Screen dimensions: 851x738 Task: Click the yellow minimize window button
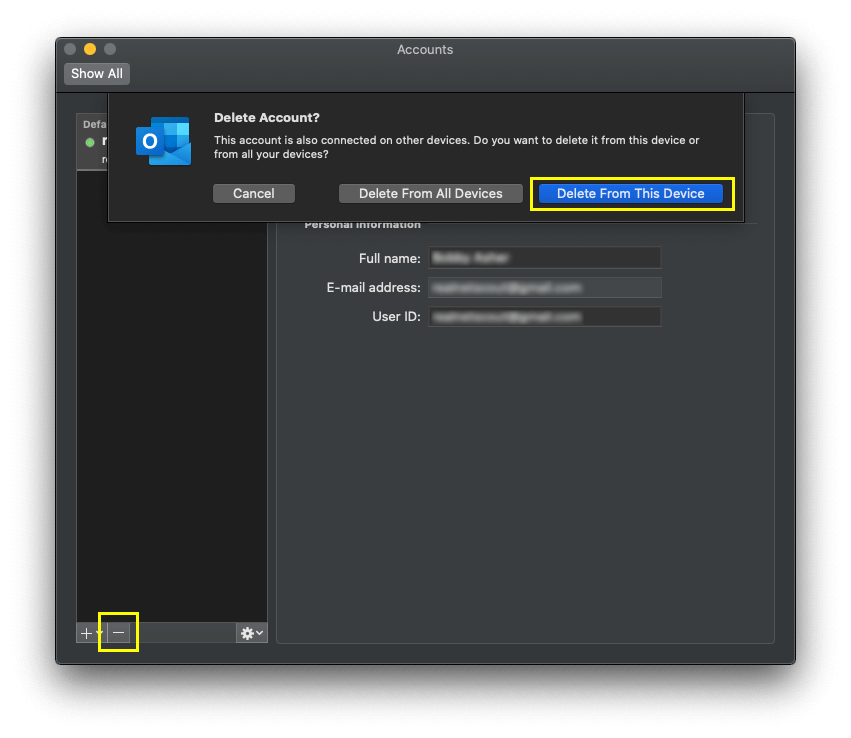point(90,49)
